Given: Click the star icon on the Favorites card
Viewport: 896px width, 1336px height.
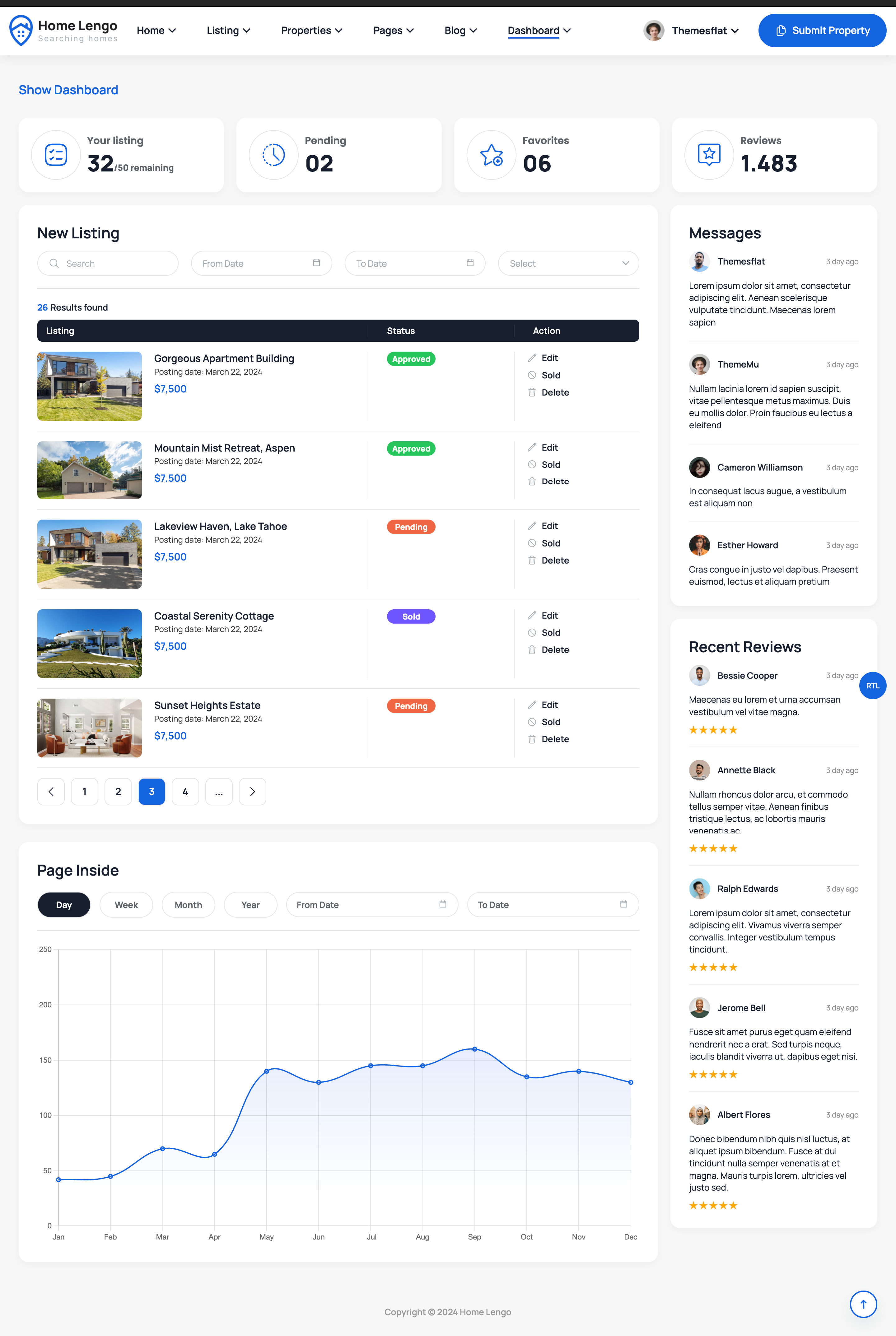Looking at the screenshot, I should (x=491, y=155).
